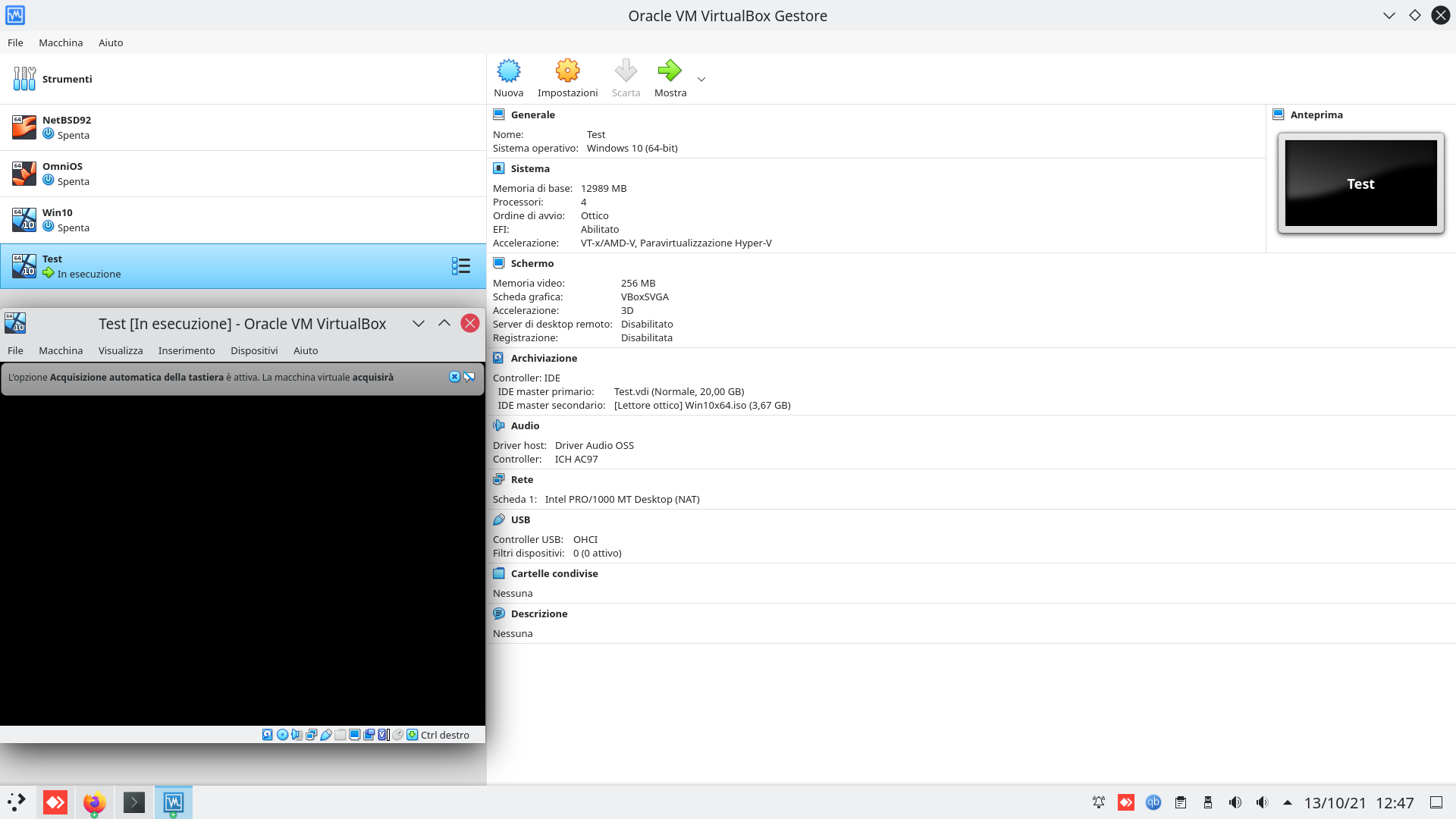Open Impostazioni gear icon in toolbar
The width and height of the screenshot is (1456, 819).
567,71
